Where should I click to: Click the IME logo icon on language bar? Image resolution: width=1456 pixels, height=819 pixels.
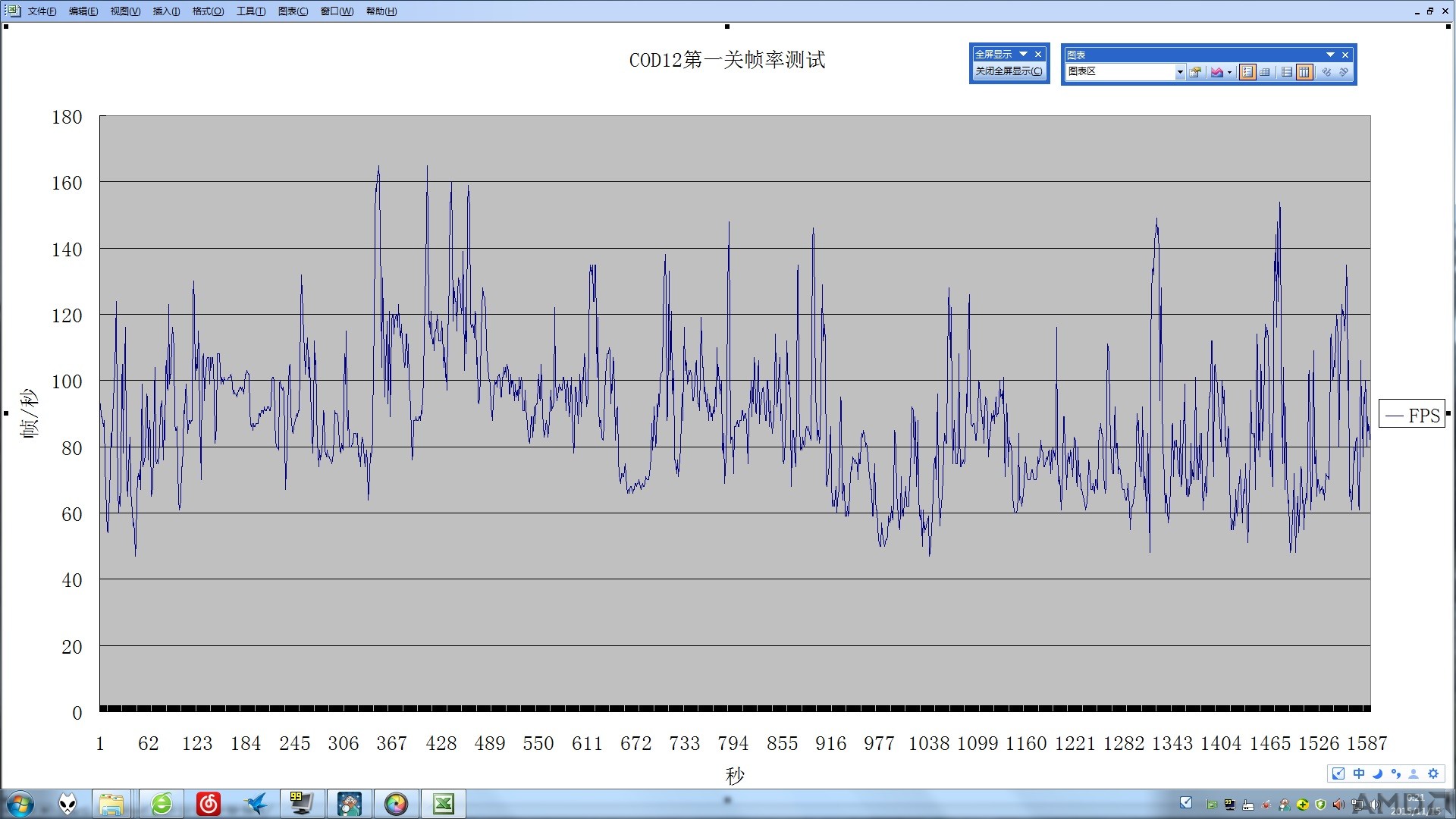pos(1338,773)
